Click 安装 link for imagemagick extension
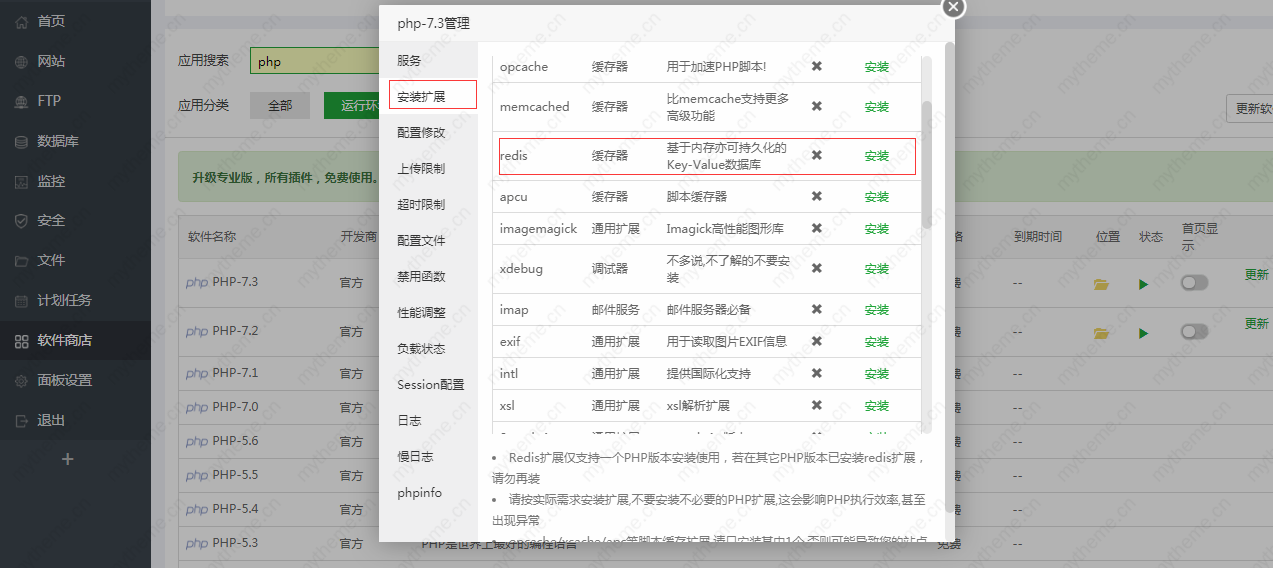Viewport: 1273px width, 568px height. (x=876, y=229)
